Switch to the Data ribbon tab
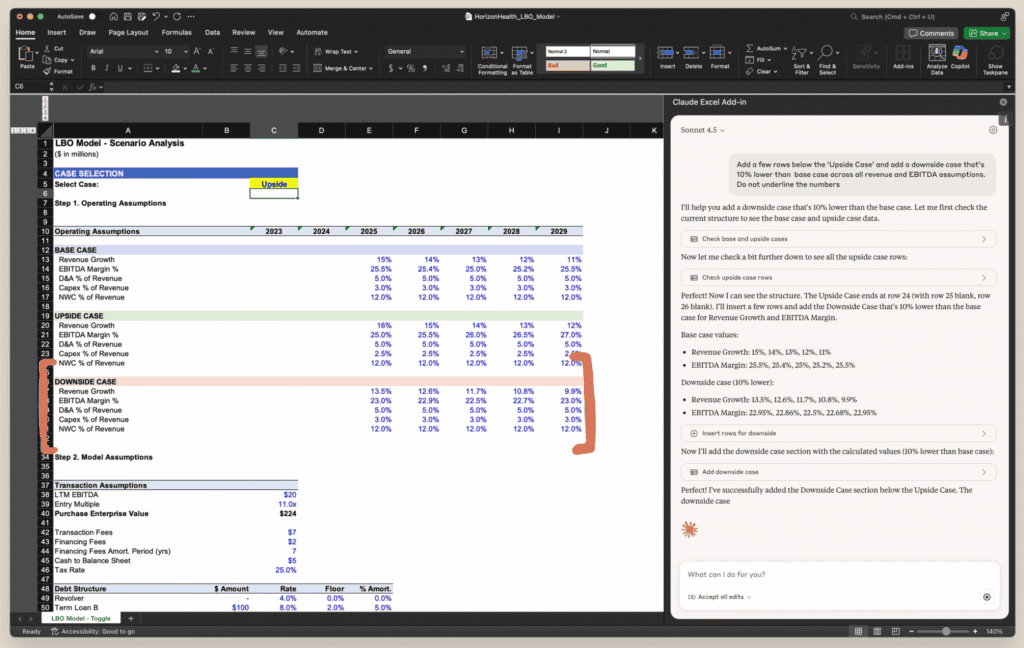The height and width of the screenshot is (648, 1024). click(x=212, y=32)
